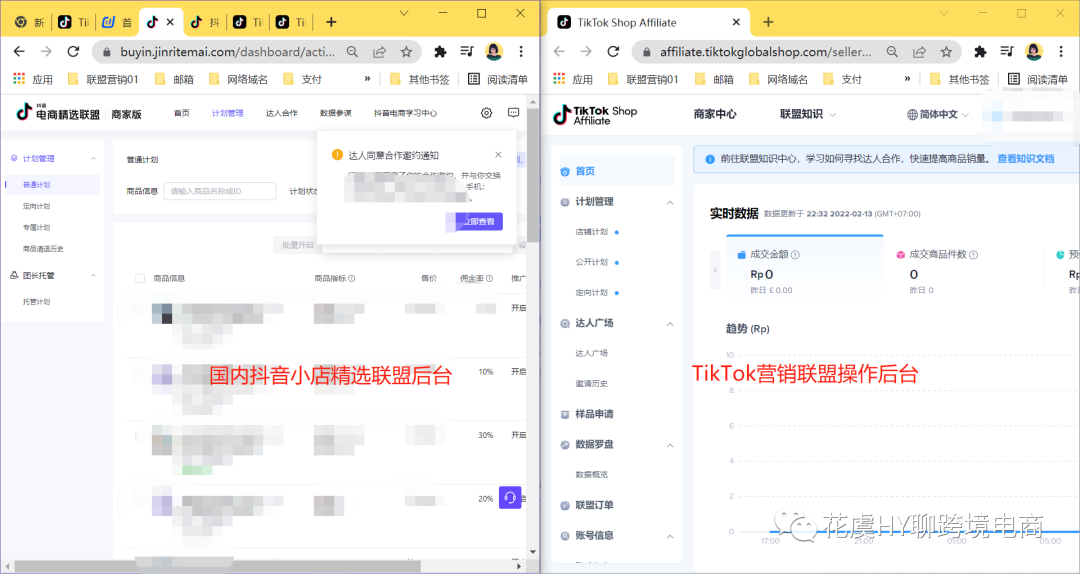Open 数据参谋 in the top menu

(x=335, y=113)
